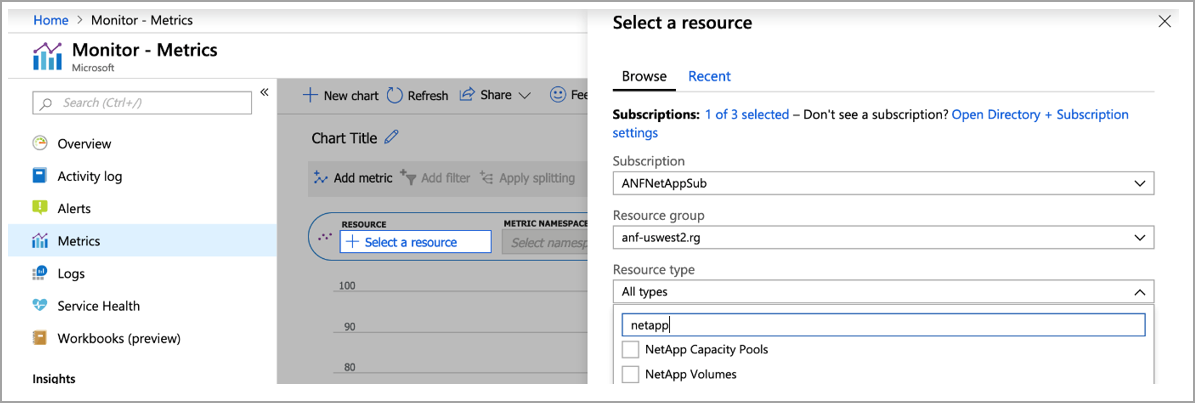This screenshot has width=1195, height=403.
Task: Click the Search (Ctrl+/) field
Action: (143, 103)
